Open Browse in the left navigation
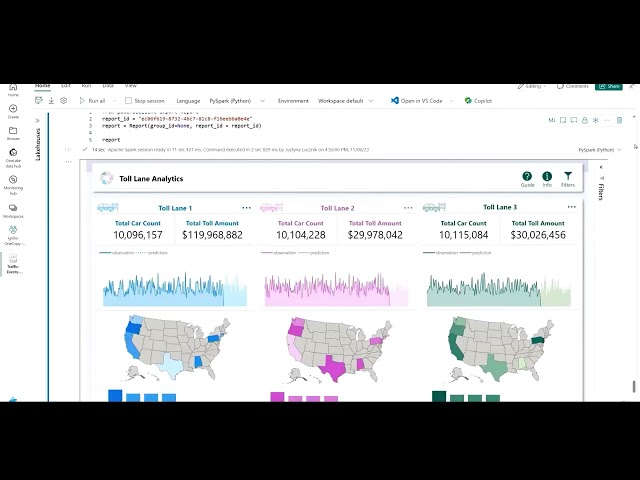The width and height of the screenshot is (640, 480). pos(13,133)
